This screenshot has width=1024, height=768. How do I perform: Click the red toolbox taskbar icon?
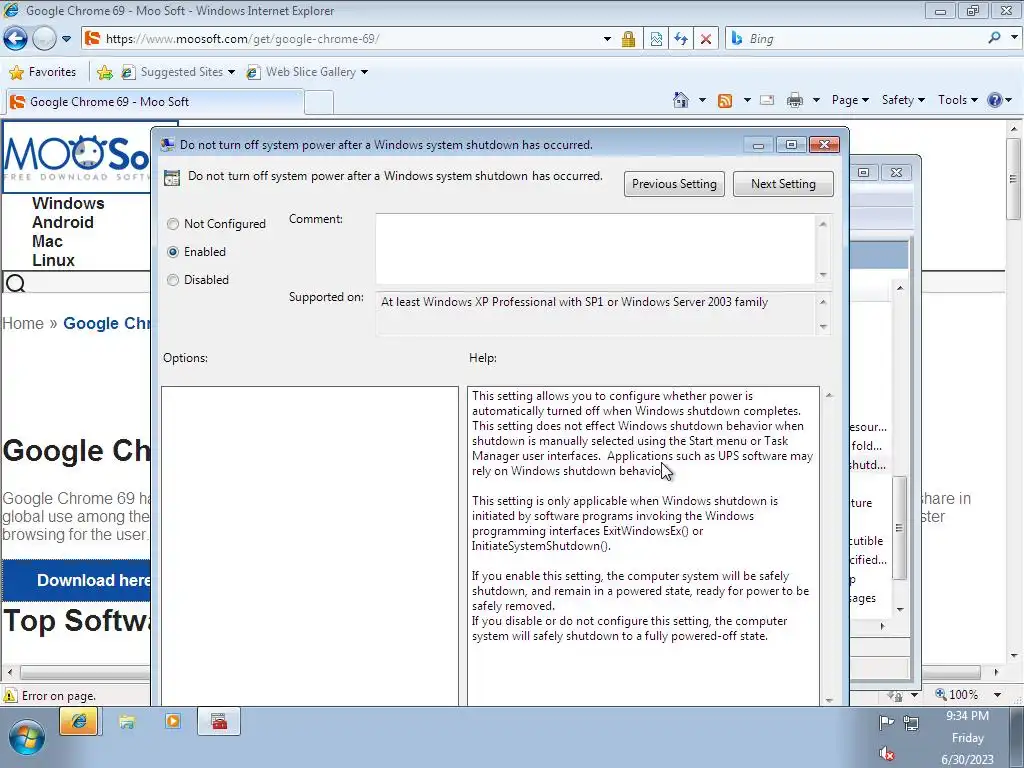coord(219,722)
